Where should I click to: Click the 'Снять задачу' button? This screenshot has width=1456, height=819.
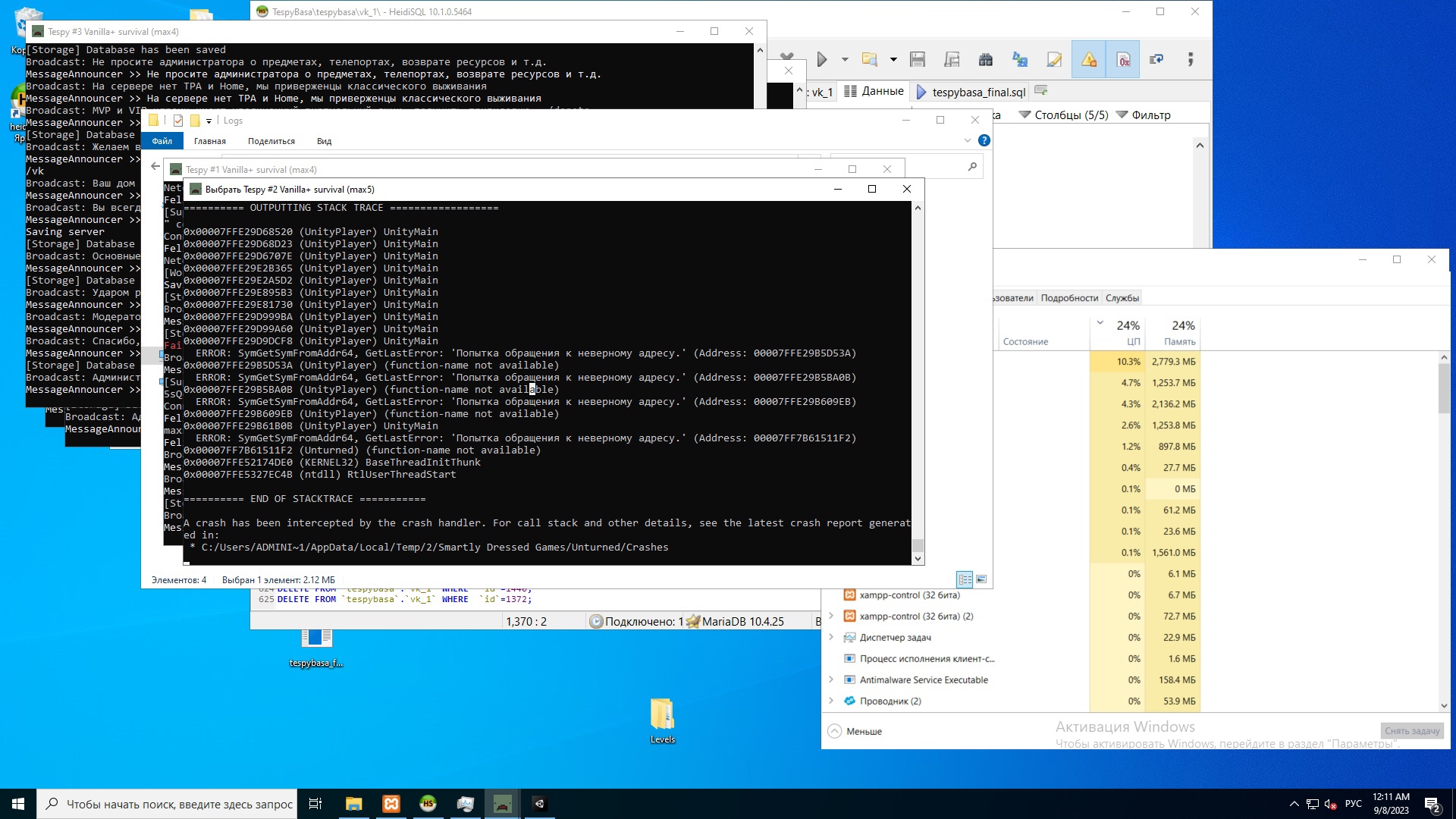click(x=1411, y=730)
